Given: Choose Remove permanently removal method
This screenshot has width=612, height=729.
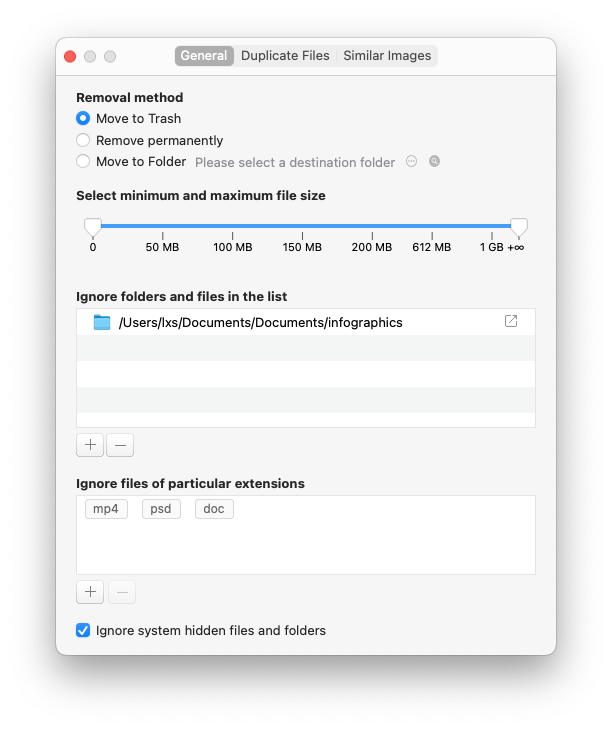Looking at the screenshot, I should [x=83, y=140].
